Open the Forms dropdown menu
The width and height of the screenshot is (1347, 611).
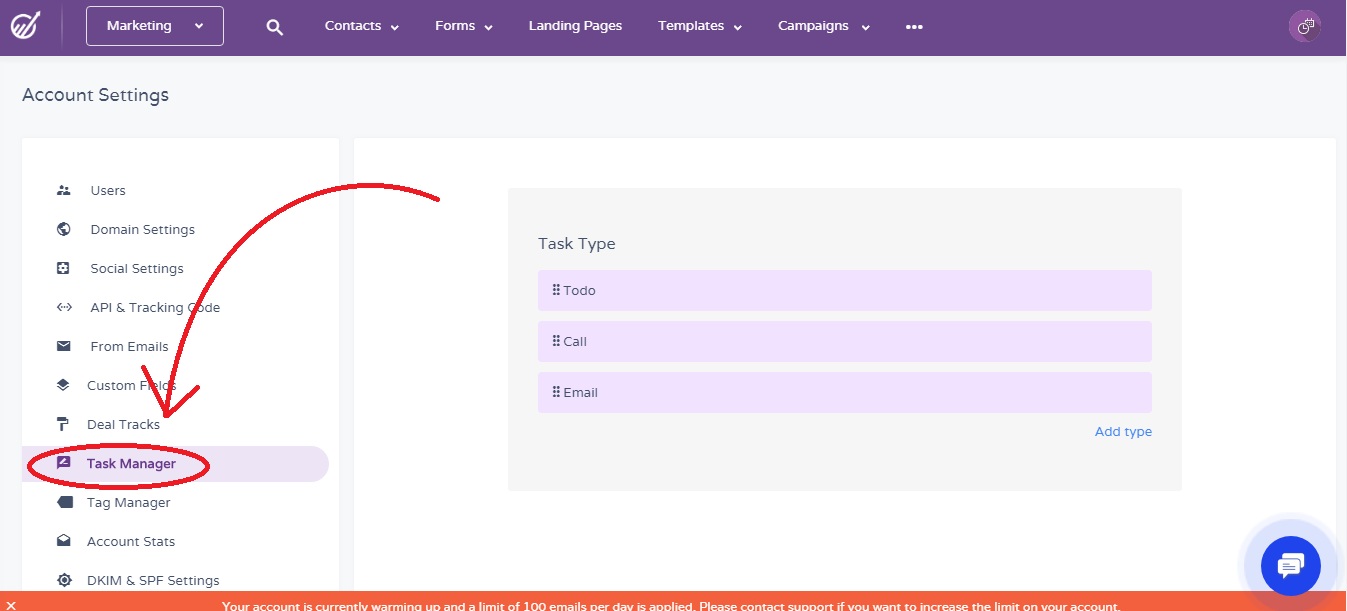coord(464,26)
